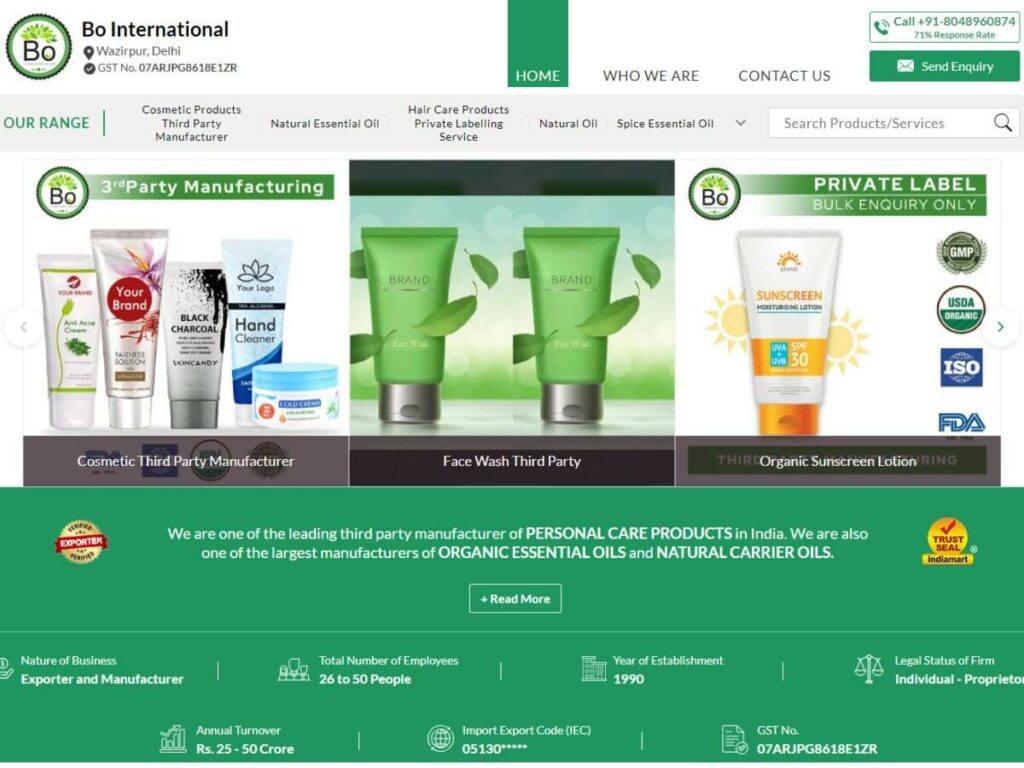The width and height of the screenshot is (1024, 768).
Task: Click the OUR RANGE heading
Action: coord(46,123)
